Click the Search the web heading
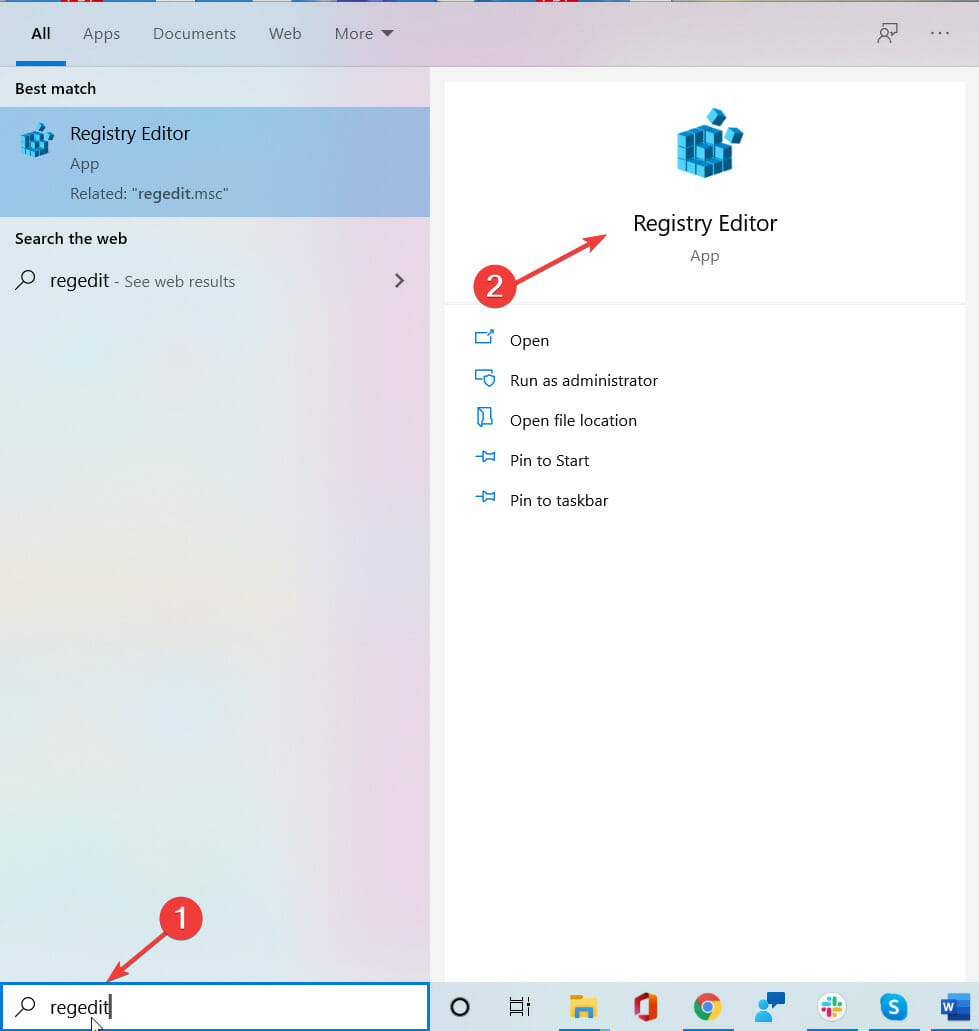The image size is (979, 1031). point(71,239)
